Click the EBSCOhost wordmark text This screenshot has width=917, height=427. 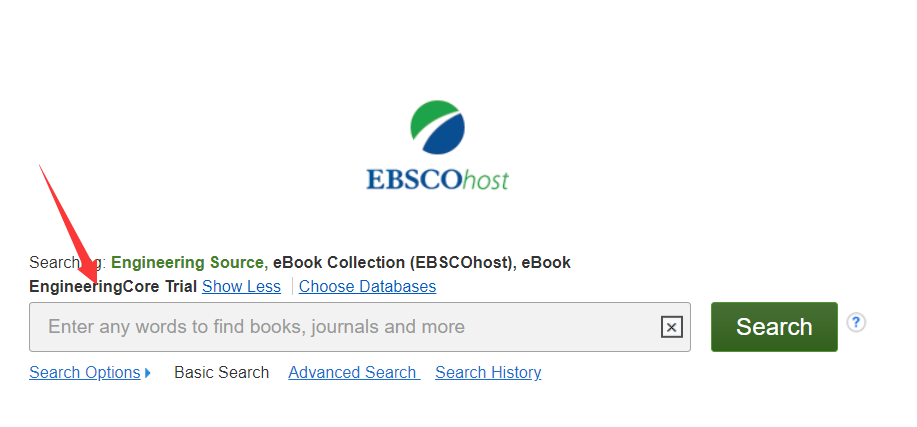[437, 180]
